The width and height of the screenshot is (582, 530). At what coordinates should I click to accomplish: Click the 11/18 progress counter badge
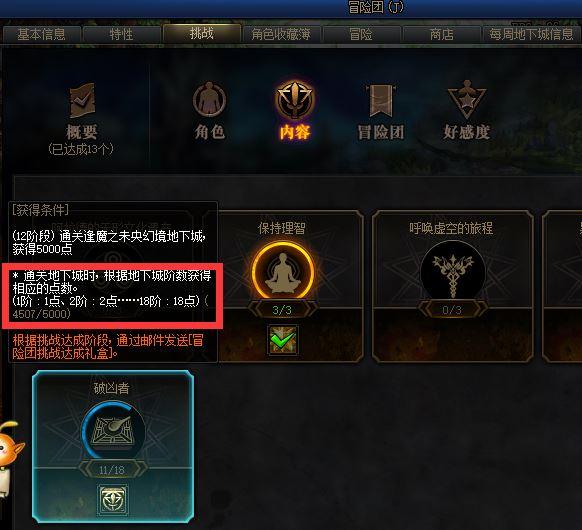[112, 470]
